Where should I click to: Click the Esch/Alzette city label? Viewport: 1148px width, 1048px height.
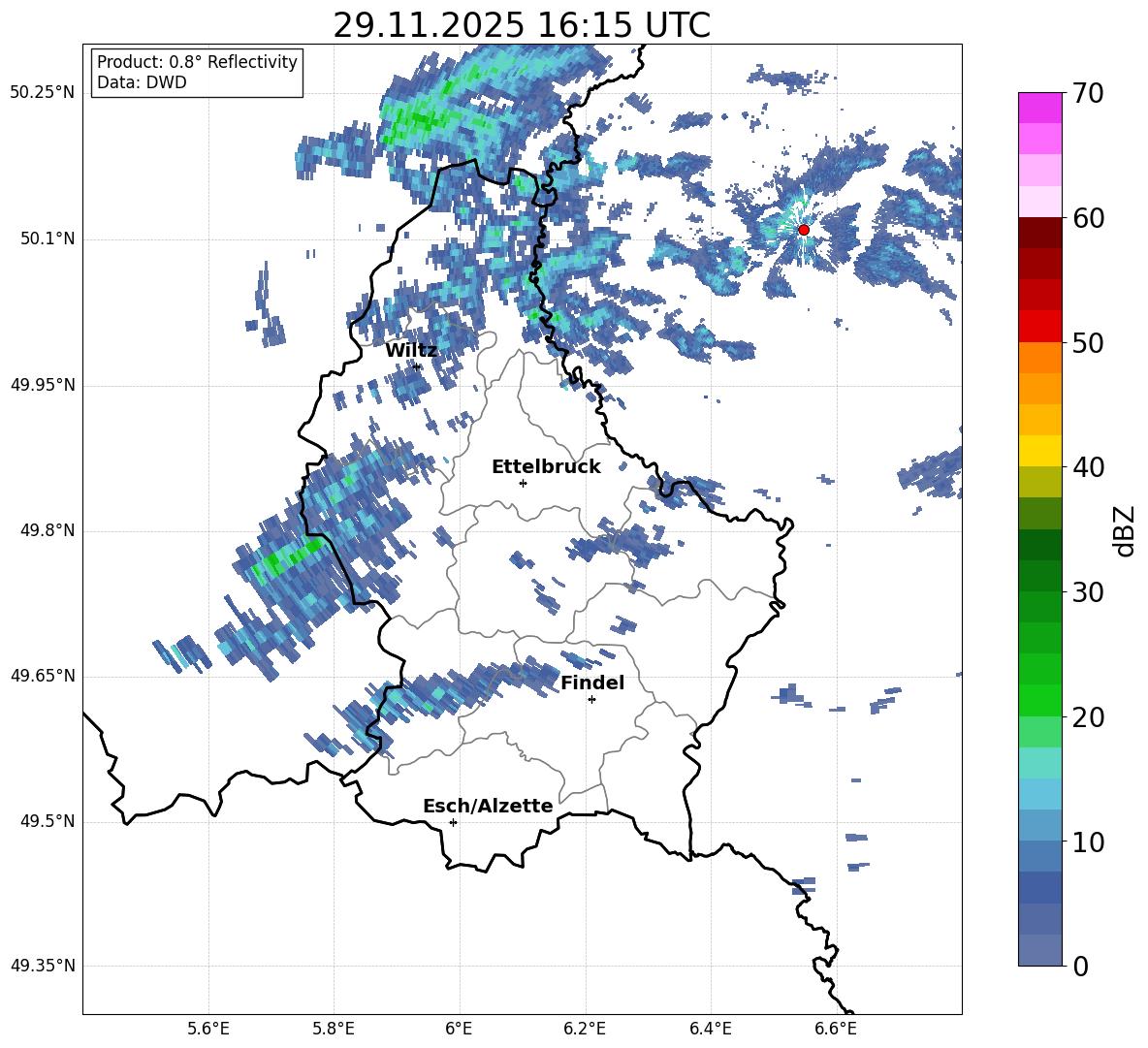(x=488, y=806)
